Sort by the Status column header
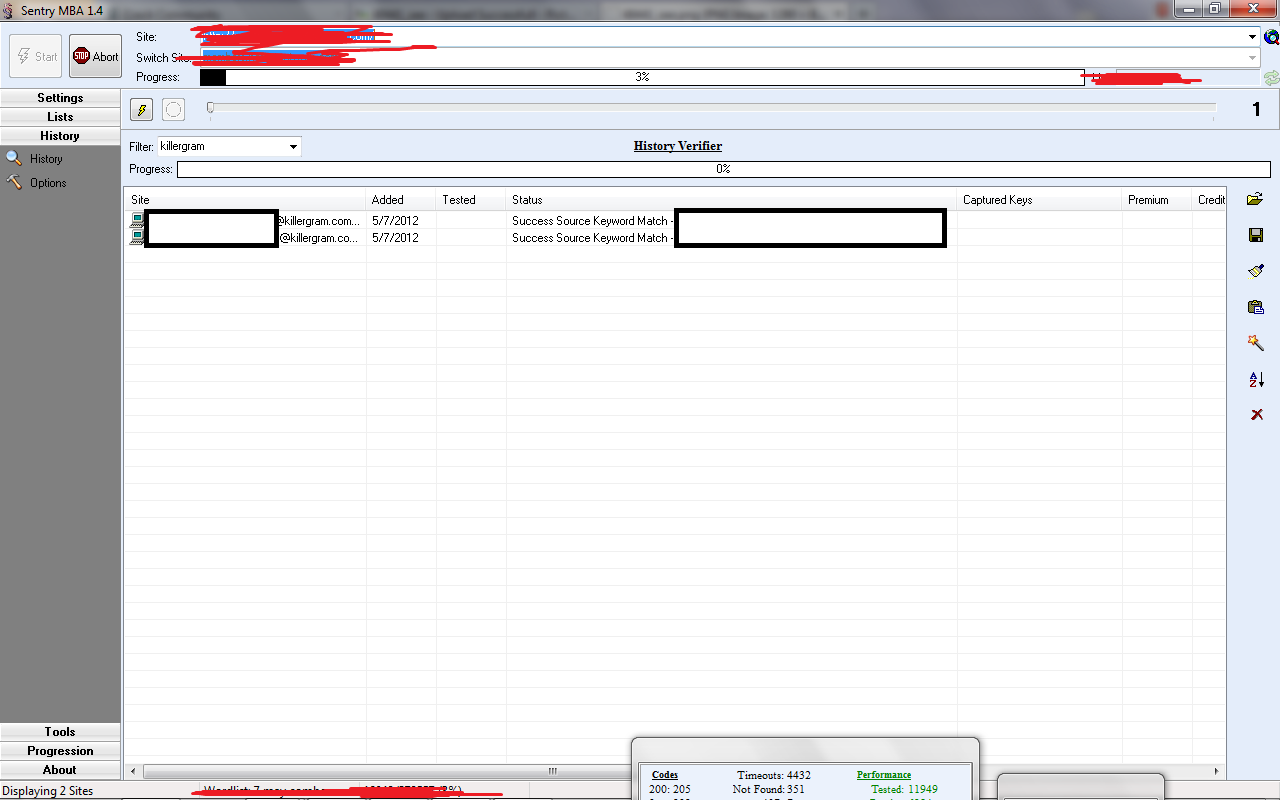The width and height of the screenshot is (1280, 800). pos(732,200)
